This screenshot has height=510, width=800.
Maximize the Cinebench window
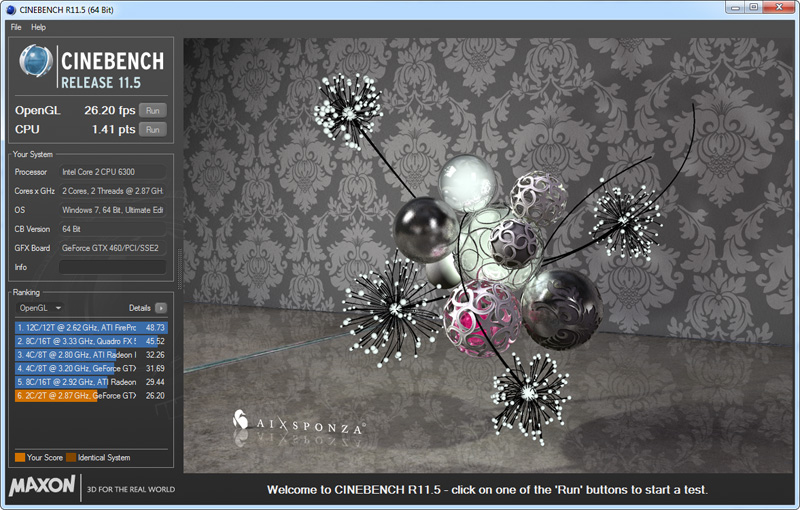[x=754, y=8]
